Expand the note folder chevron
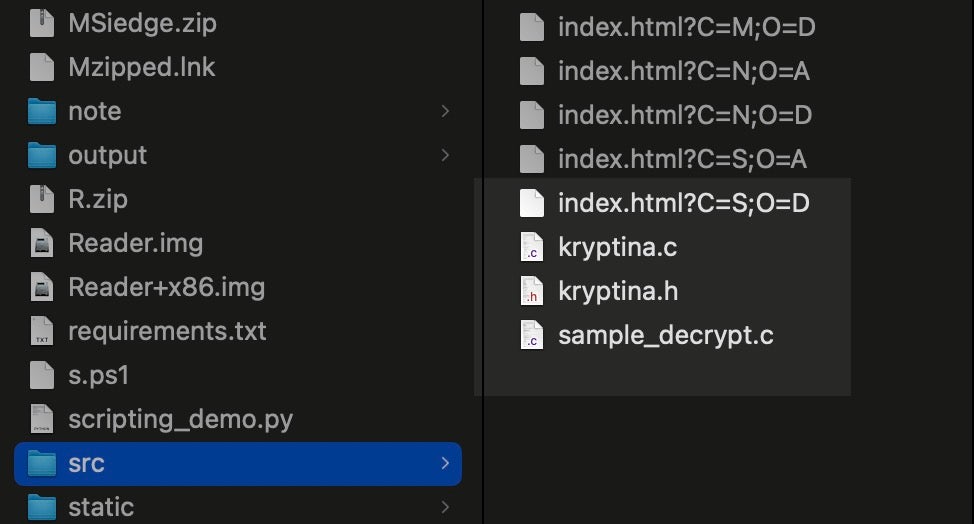The height and width of the screenshot is (524, 974). (x=445, y=111)
